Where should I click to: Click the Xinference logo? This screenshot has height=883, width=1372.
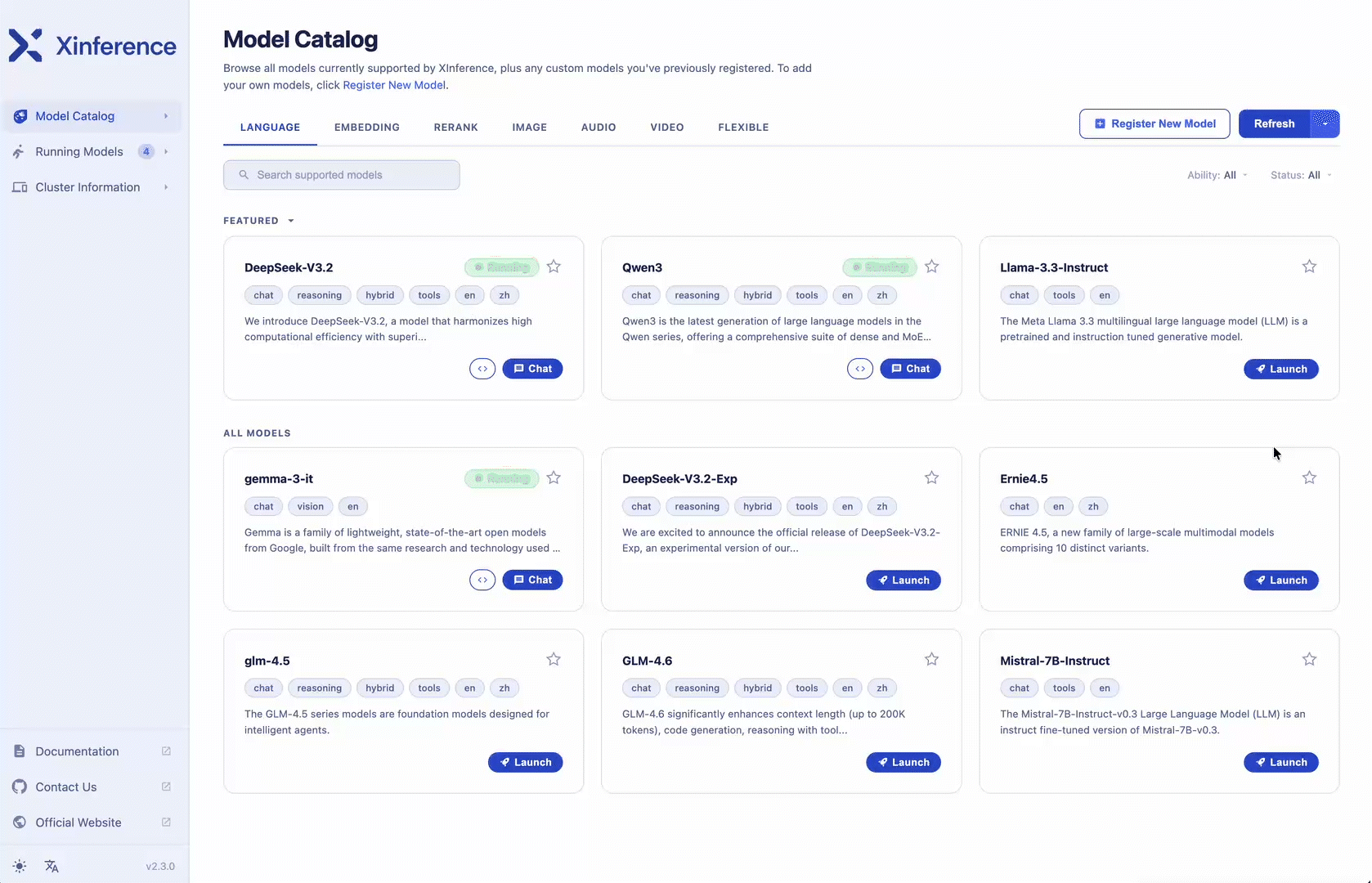[x=25, y=45]
